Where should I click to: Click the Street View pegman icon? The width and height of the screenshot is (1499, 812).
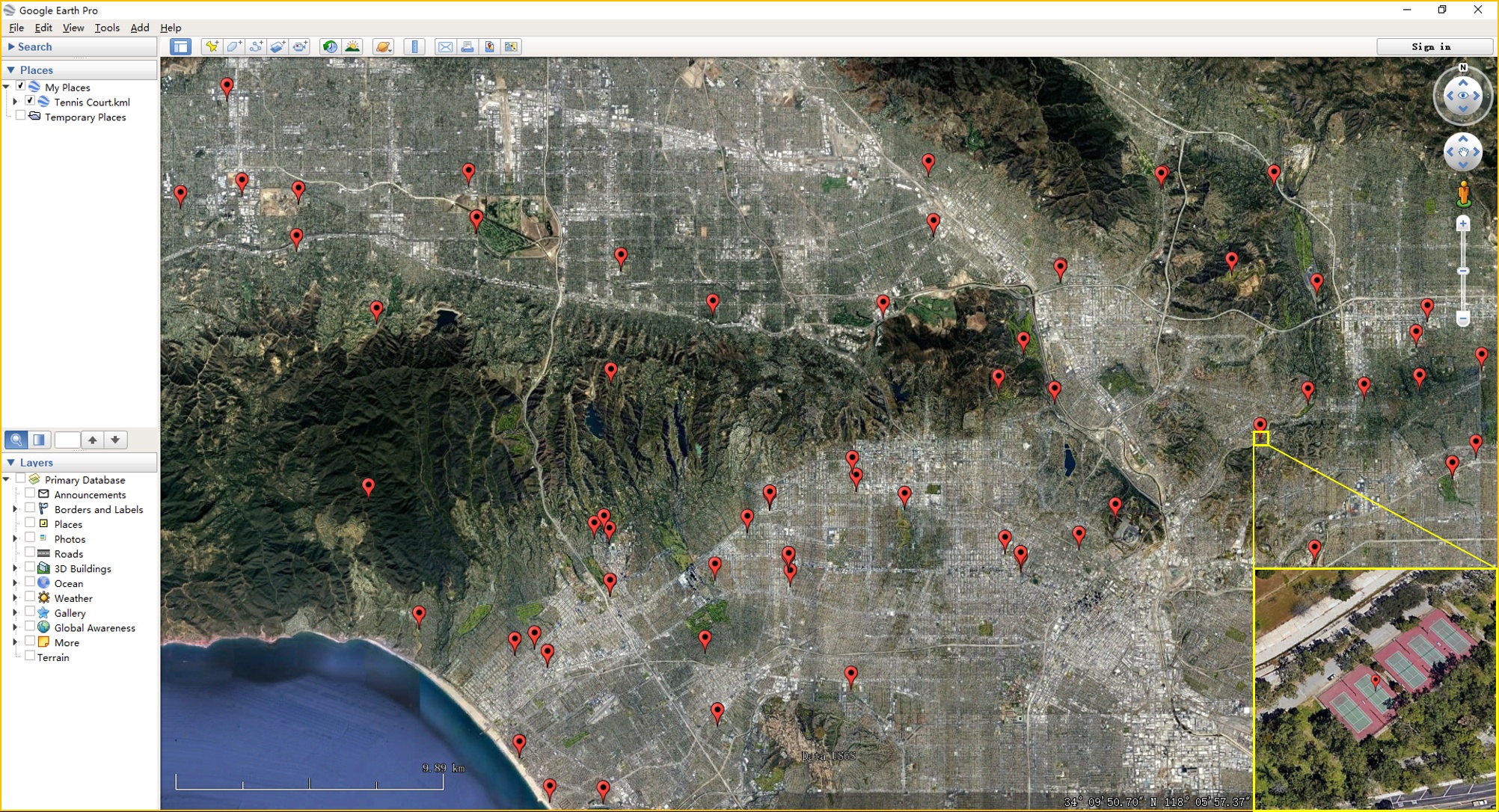(1464, 194)
